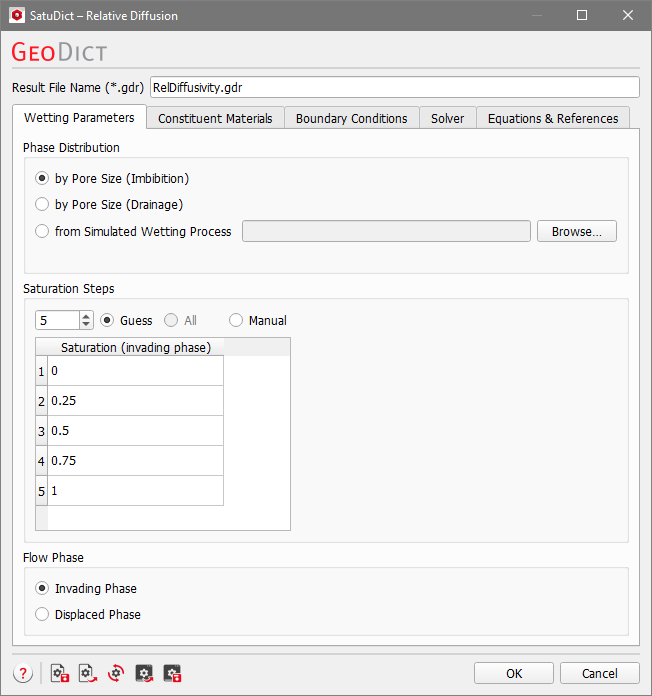The width and height of the screenshot is (652, 696).
Task: Click row header number 3 in saturation table
Action: coord(41,431)
